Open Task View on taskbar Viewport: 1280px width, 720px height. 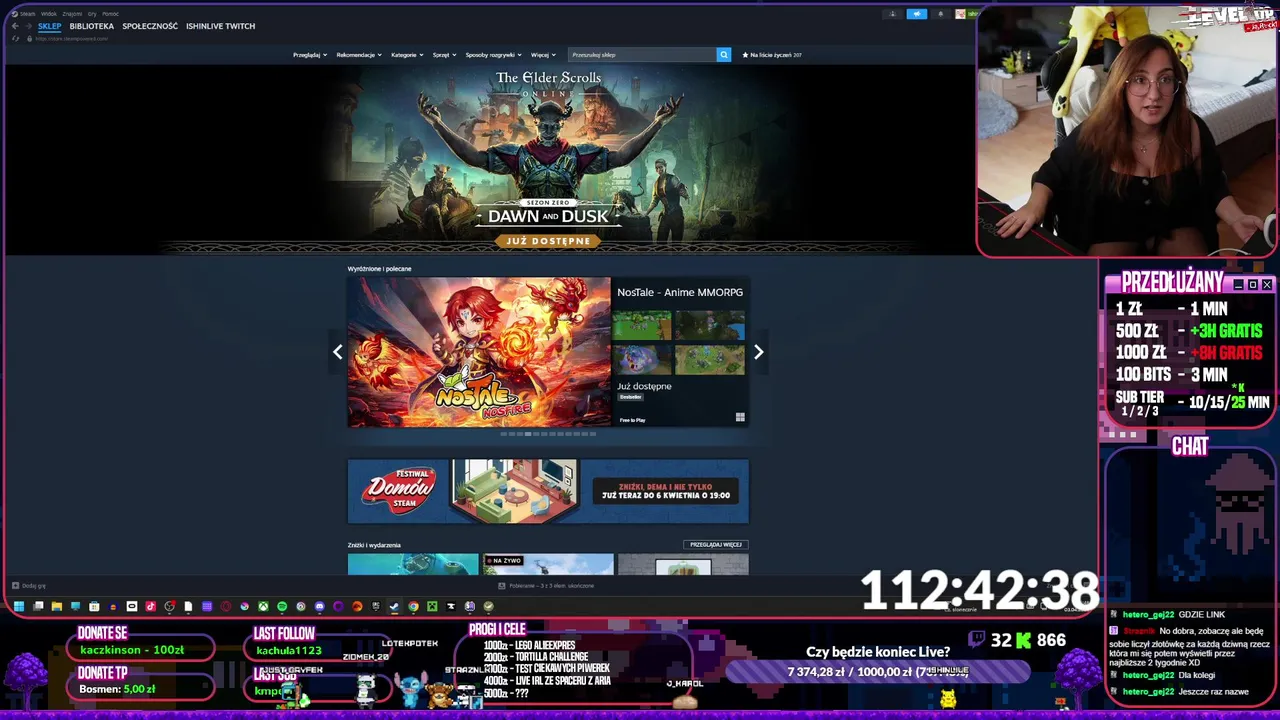coord(38,606)
